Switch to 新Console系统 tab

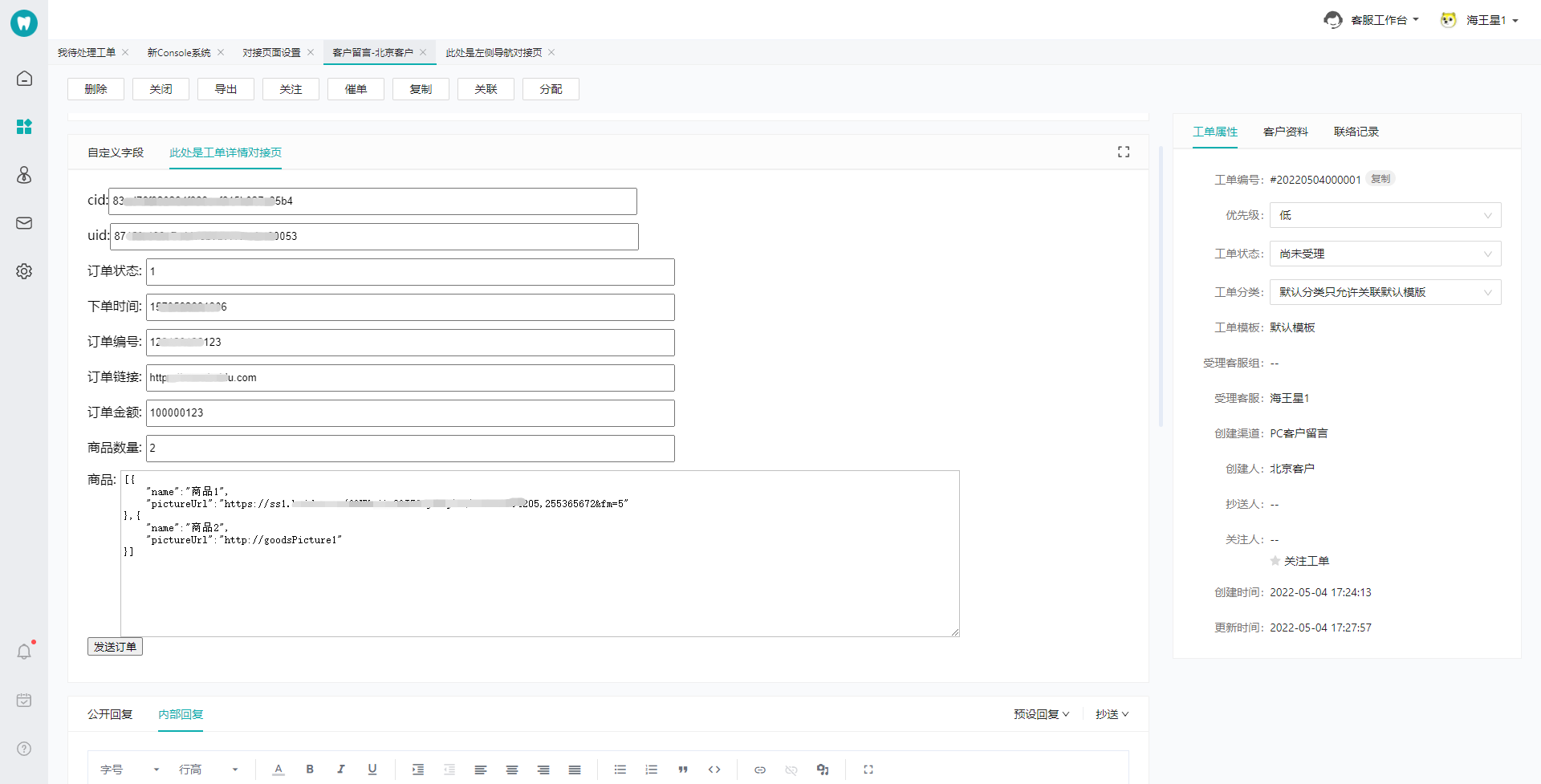point(179,53)
